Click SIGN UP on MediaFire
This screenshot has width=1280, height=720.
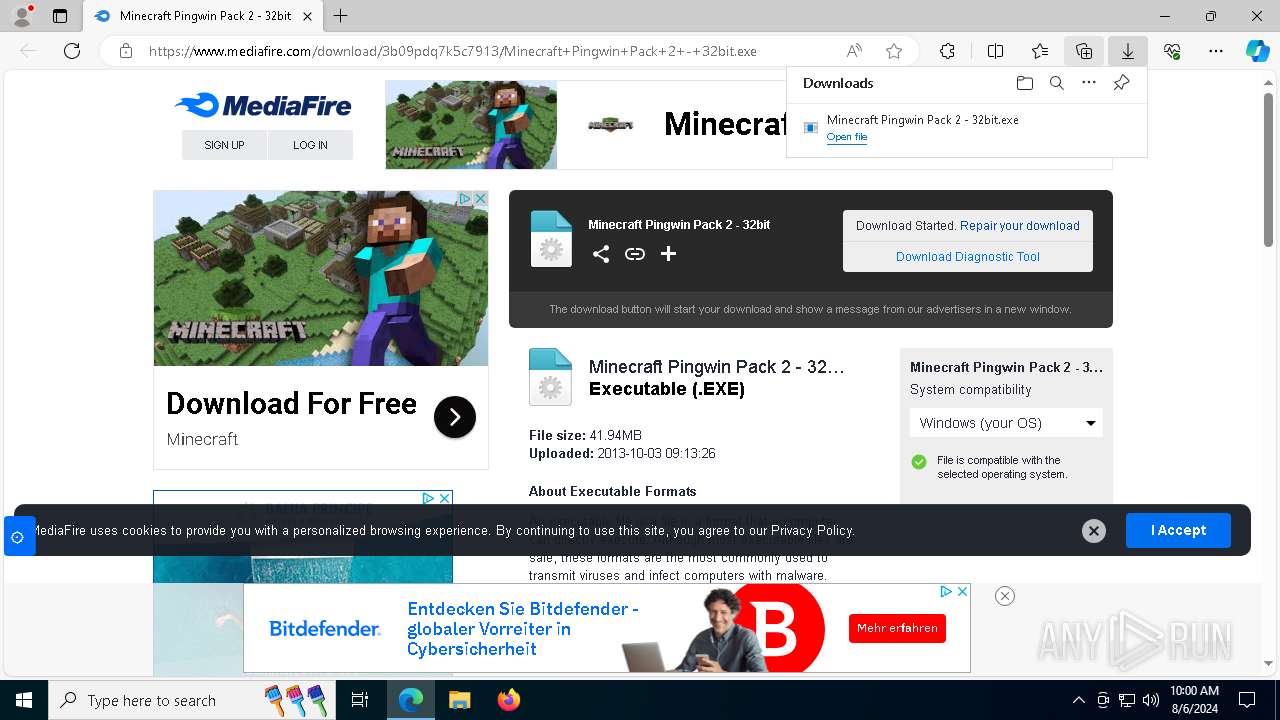(224, 145)
